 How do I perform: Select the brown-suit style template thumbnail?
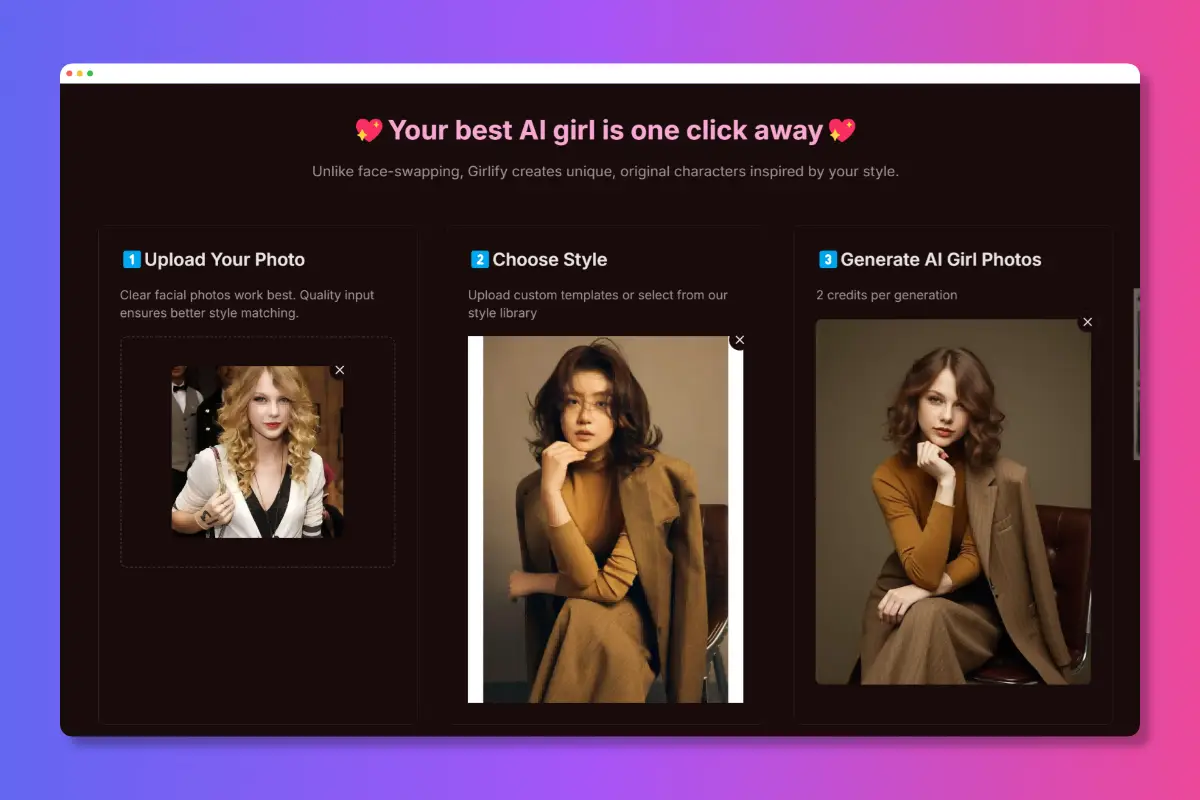(605, 520)
